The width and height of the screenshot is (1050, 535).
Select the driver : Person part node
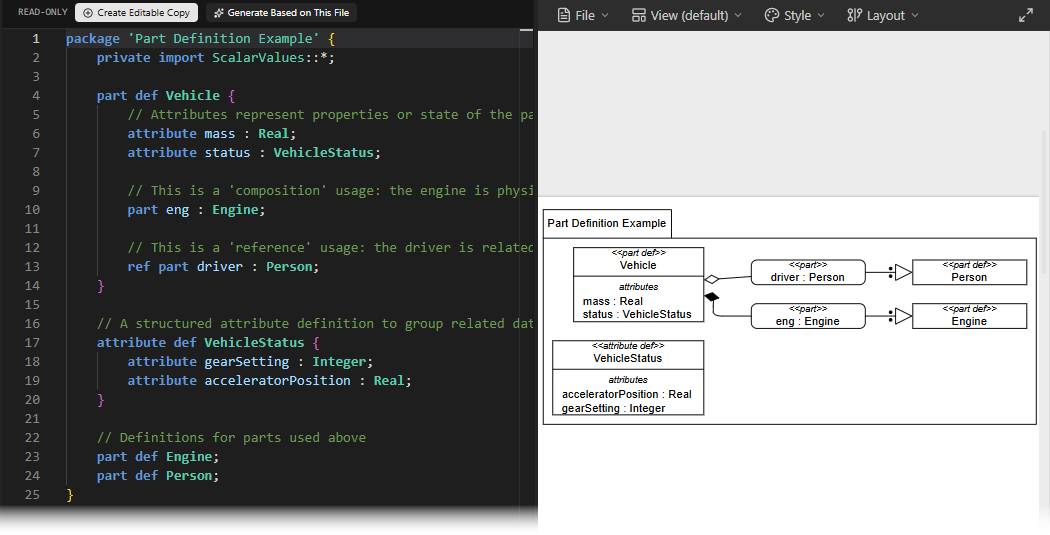click(x=807, y=272)
